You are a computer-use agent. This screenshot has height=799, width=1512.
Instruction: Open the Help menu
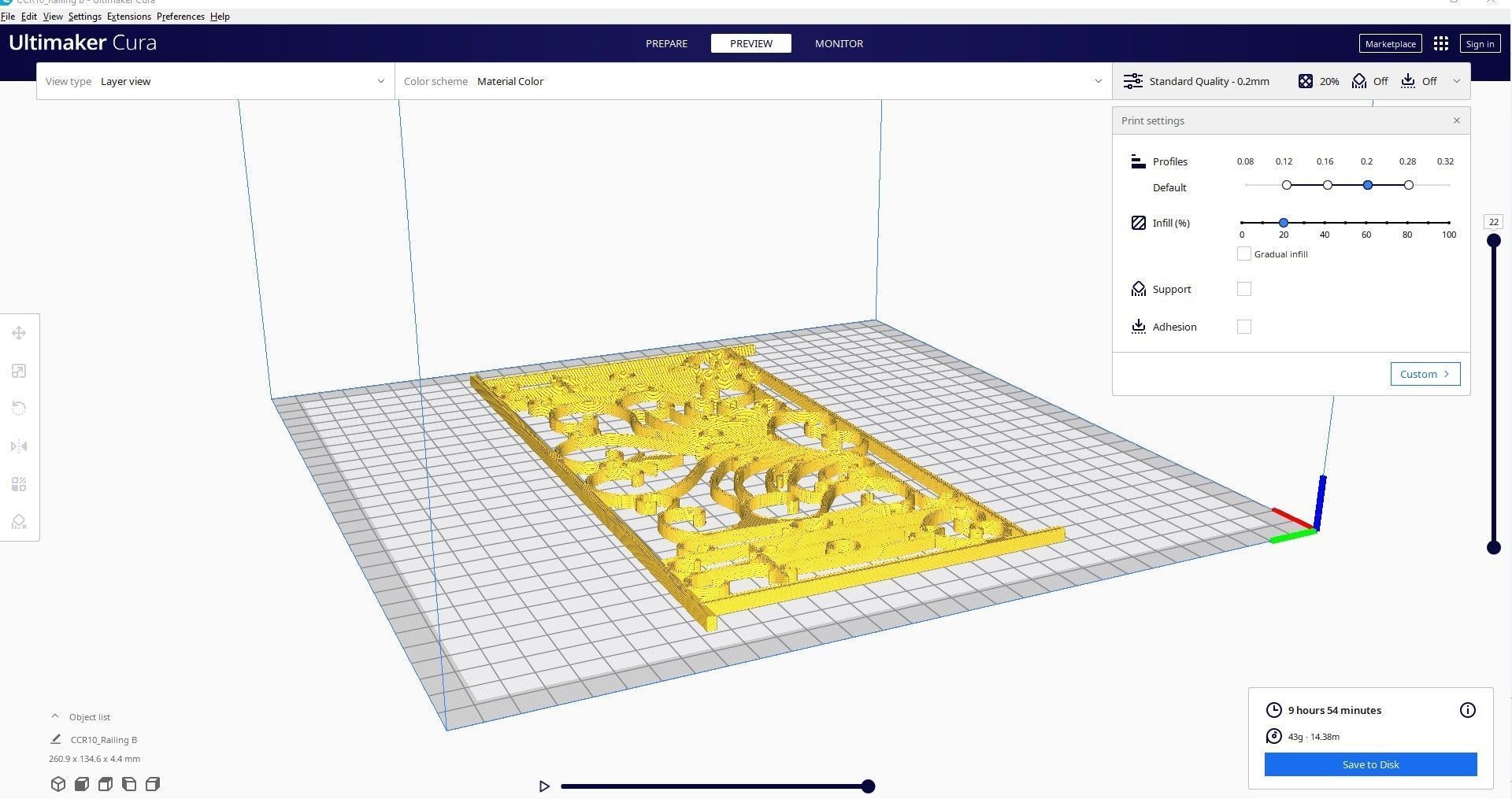(220, 16)
